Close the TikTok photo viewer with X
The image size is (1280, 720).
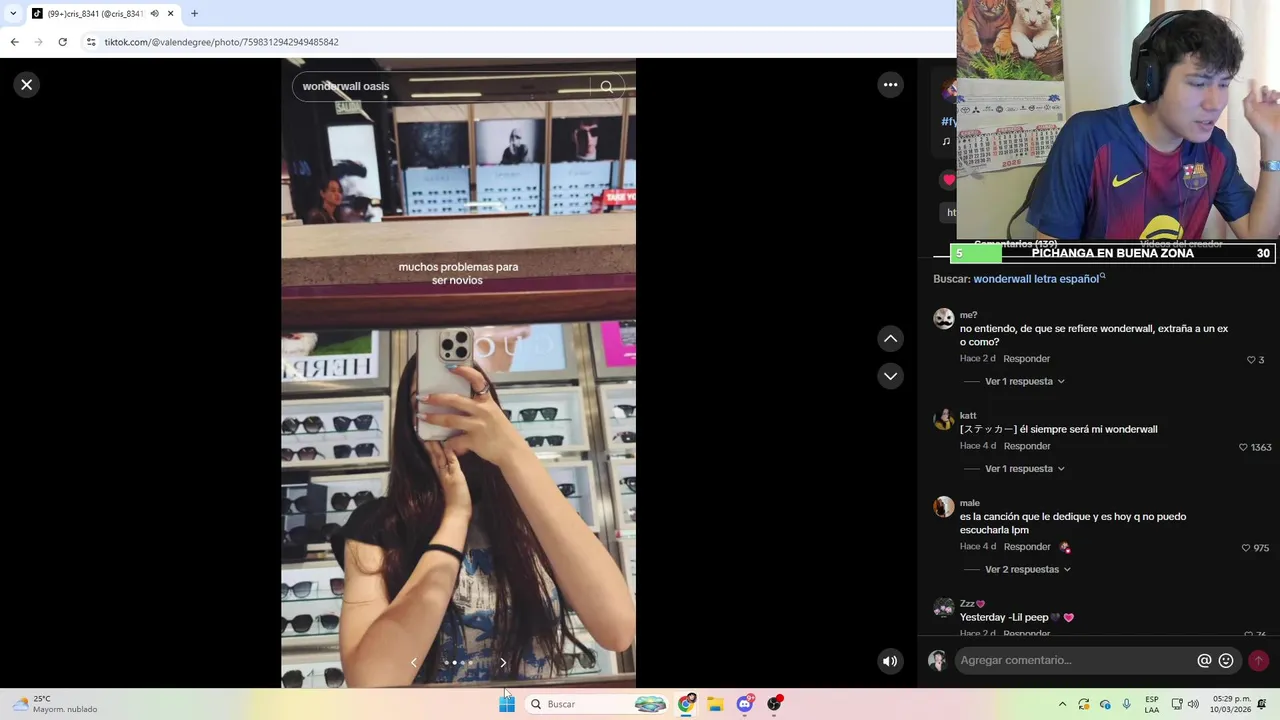point(27,85)
